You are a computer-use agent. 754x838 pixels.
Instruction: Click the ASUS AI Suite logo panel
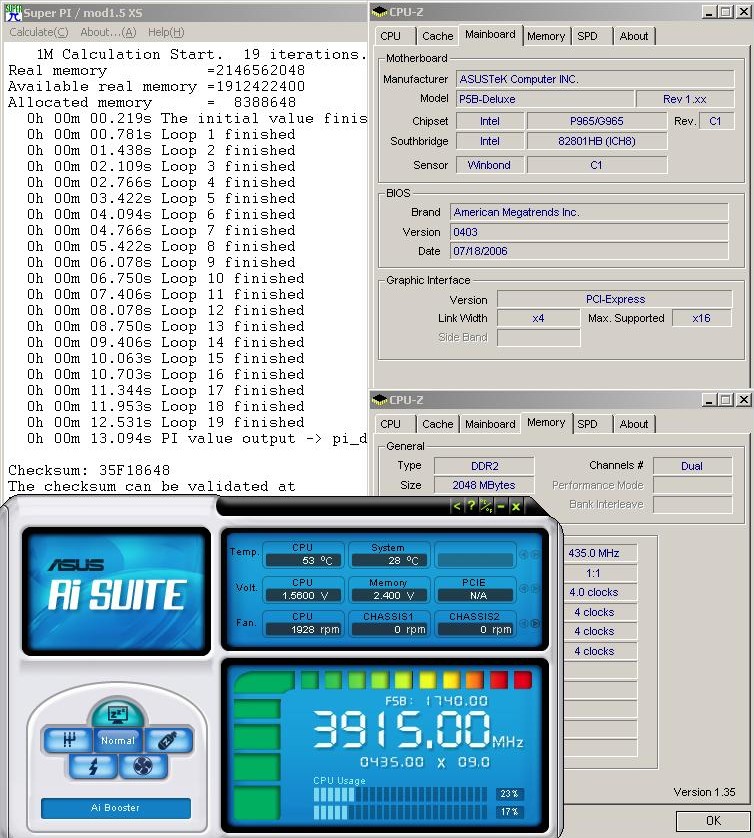tap(116, 591)
